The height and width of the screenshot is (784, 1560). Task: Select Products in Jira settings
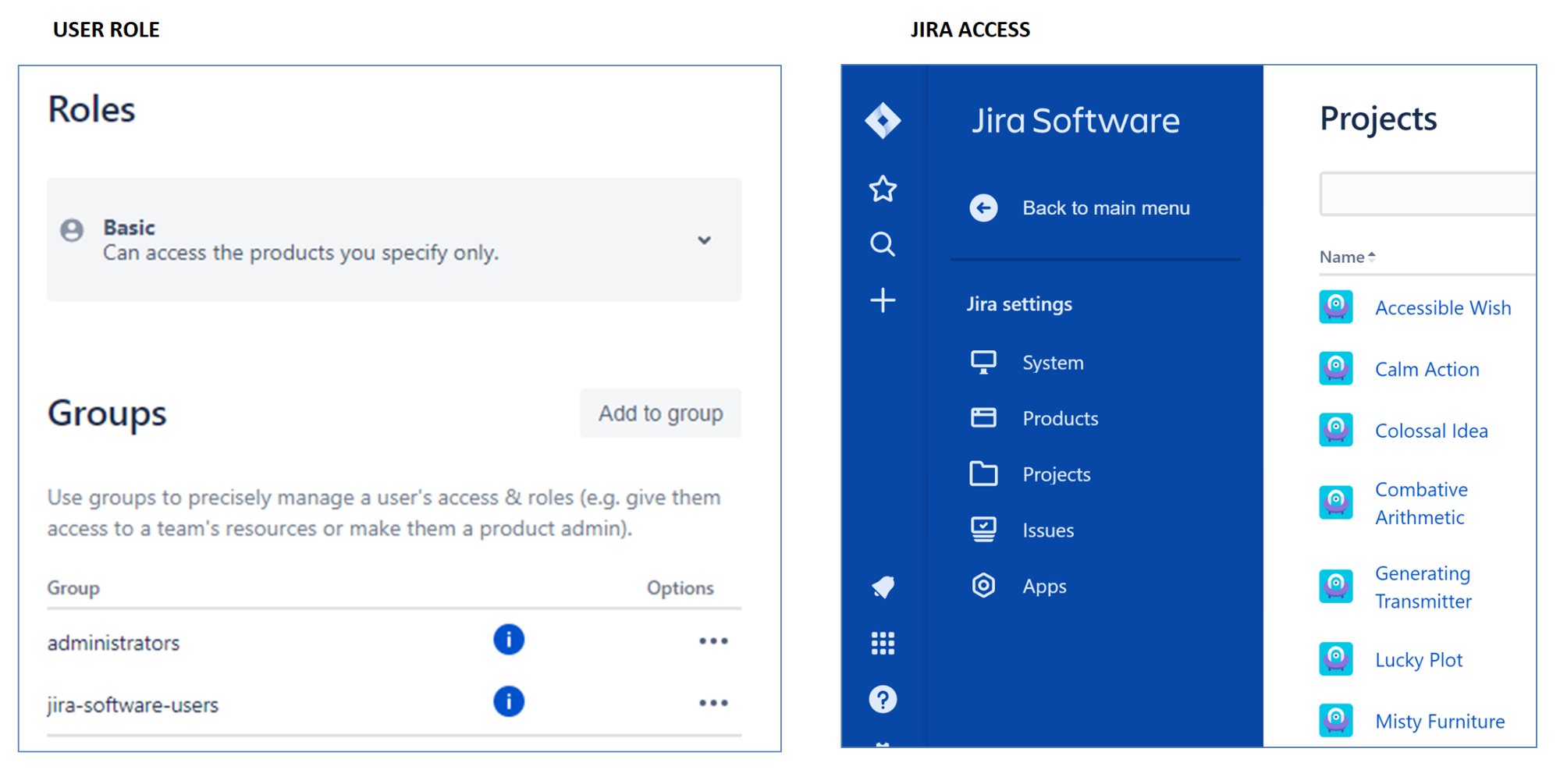click(1060, 419)
